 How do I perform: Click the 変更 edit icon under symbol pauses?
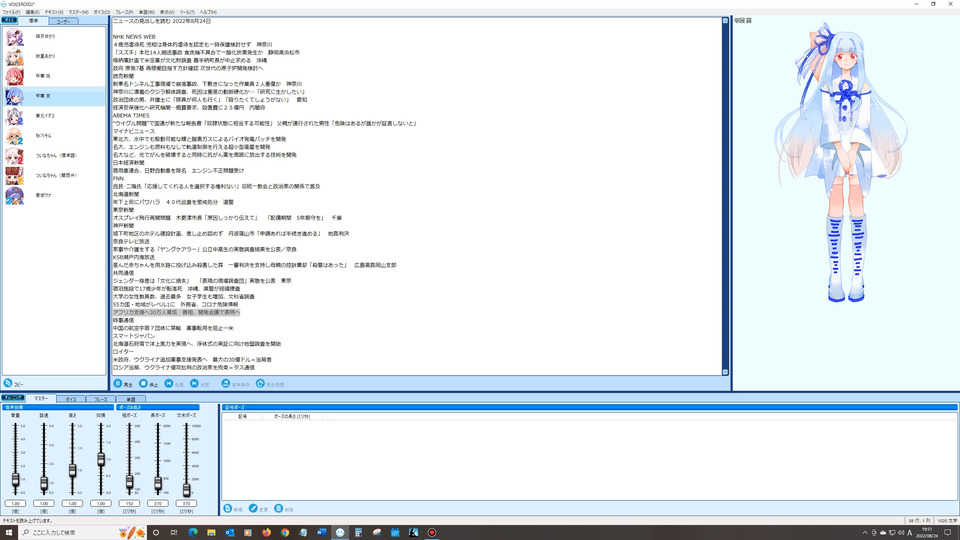click(x=253, y=509)
